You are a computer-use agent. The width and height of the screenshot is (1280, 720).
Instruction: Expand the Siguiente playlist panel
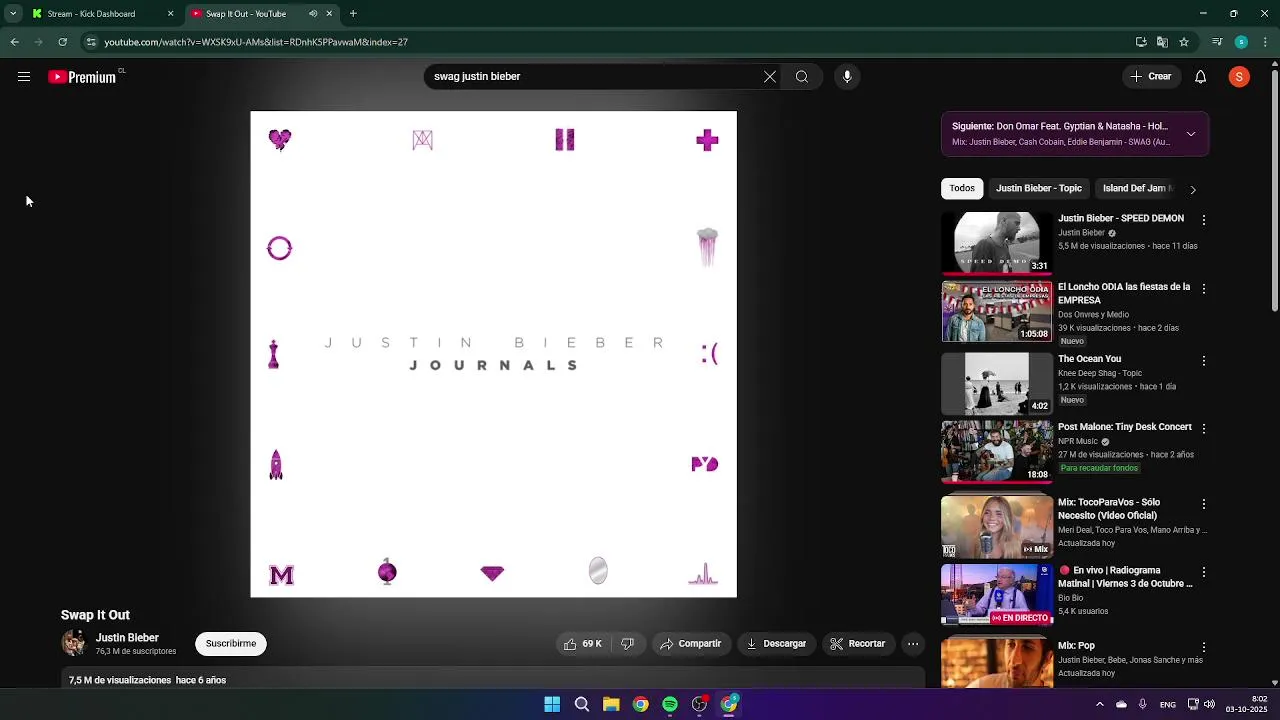pos(1191,134)
